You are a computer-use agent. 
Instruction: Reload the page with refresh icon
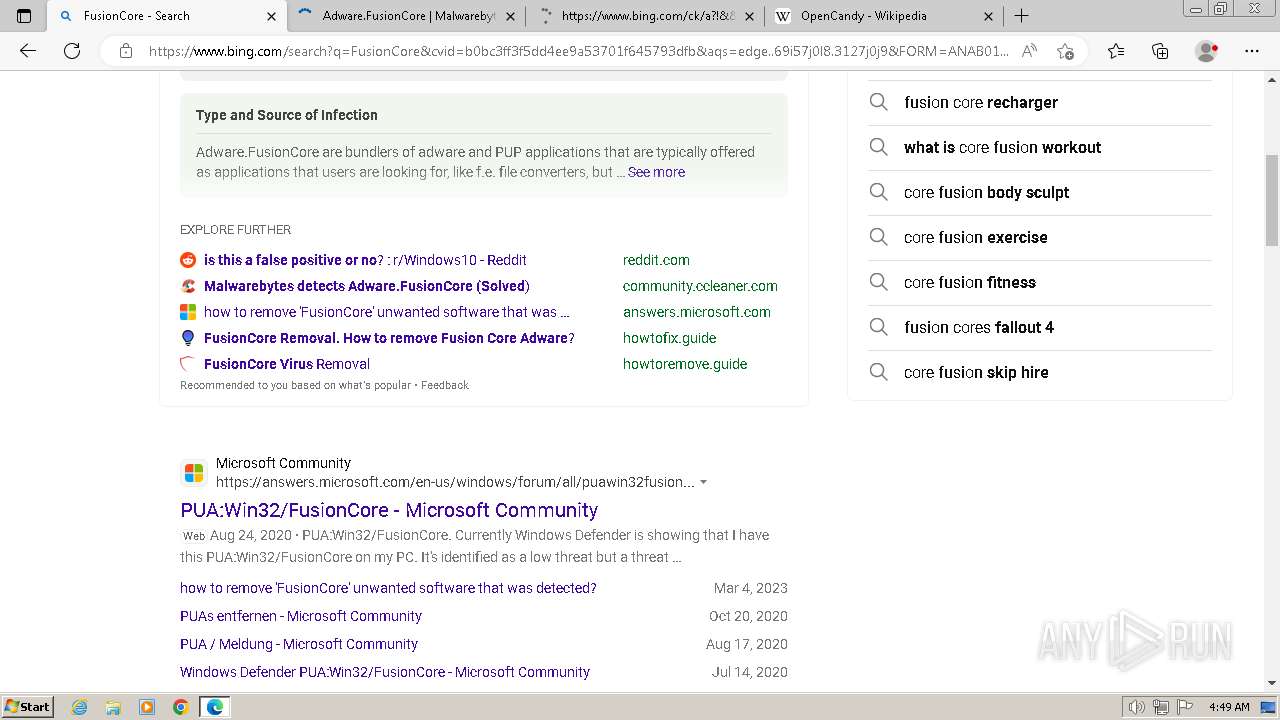(x=72, y=51)
